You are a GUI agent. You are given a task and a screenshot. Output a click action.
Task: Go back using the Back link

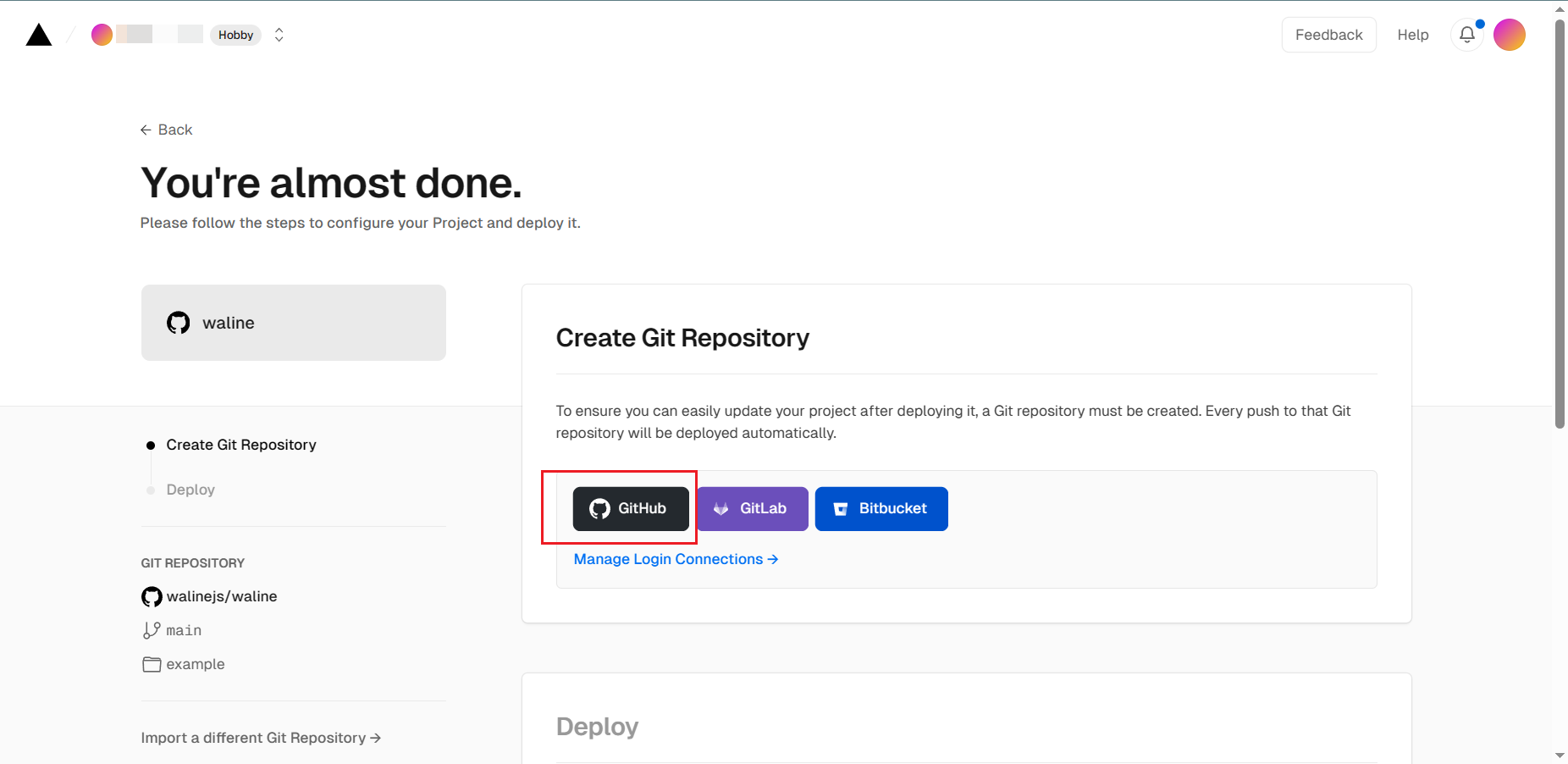click(167, 130)
